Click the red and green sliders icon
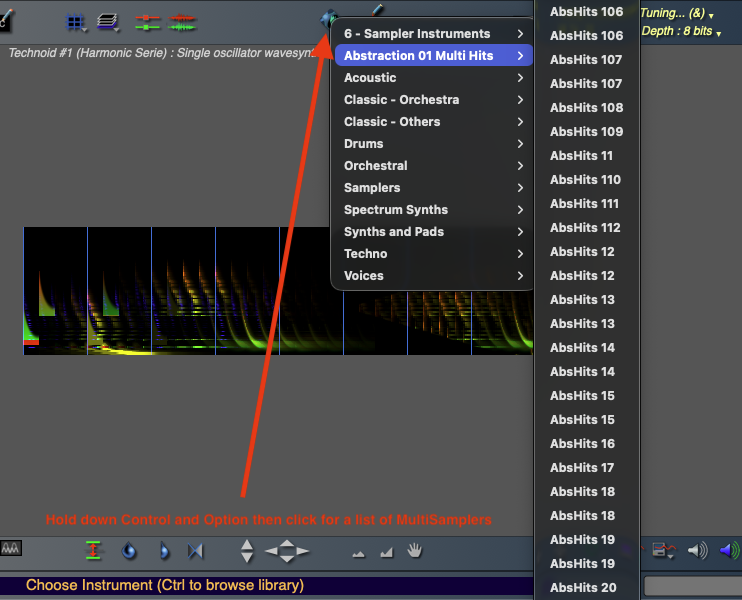Screen dimensions: 742x600 click(x=147, y=22)
